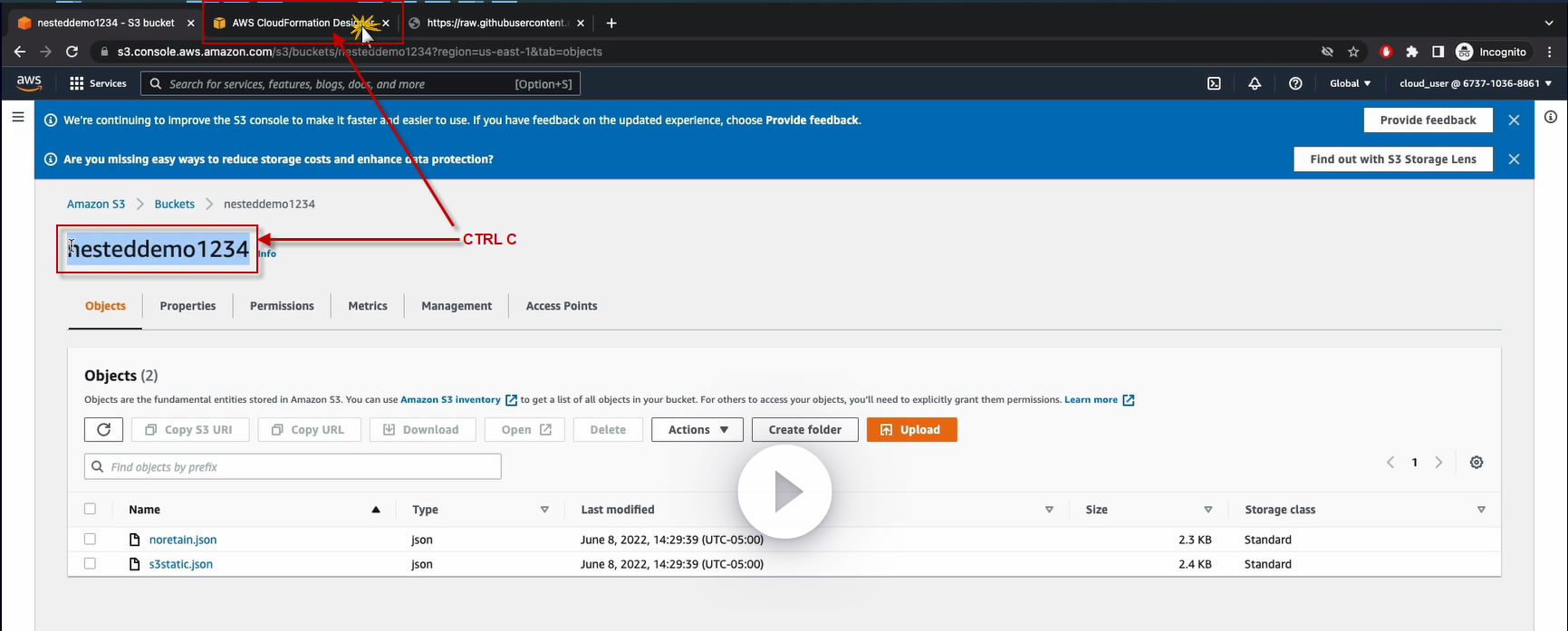The width and height of the screenshot is (1568, 631).
Task: Go to Amazon S3 breadcrumb link
Action: click(x=96, y=204)
